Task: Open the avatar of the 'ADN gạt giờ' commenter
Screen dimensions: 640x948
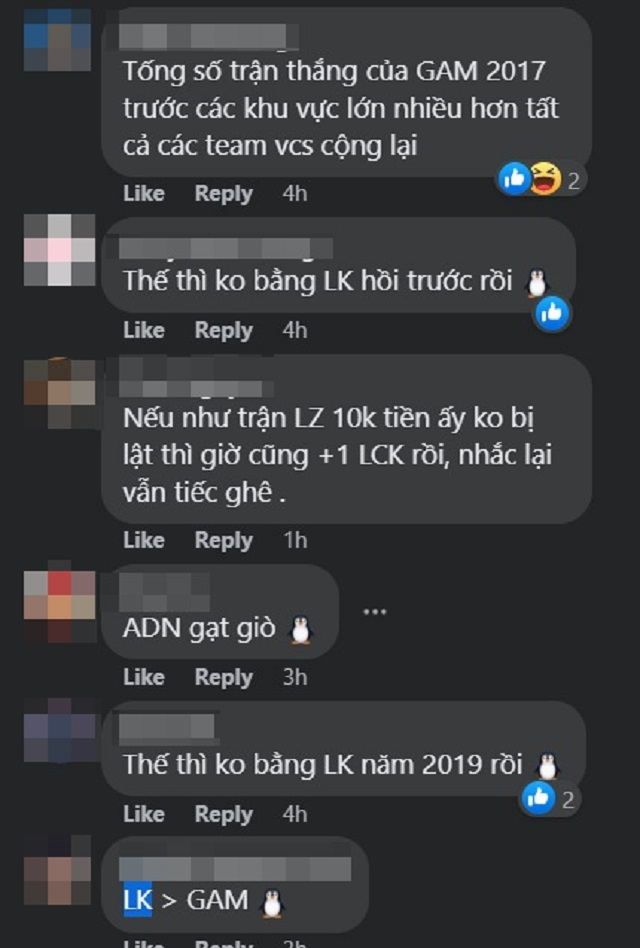Action: pos(59,606)
